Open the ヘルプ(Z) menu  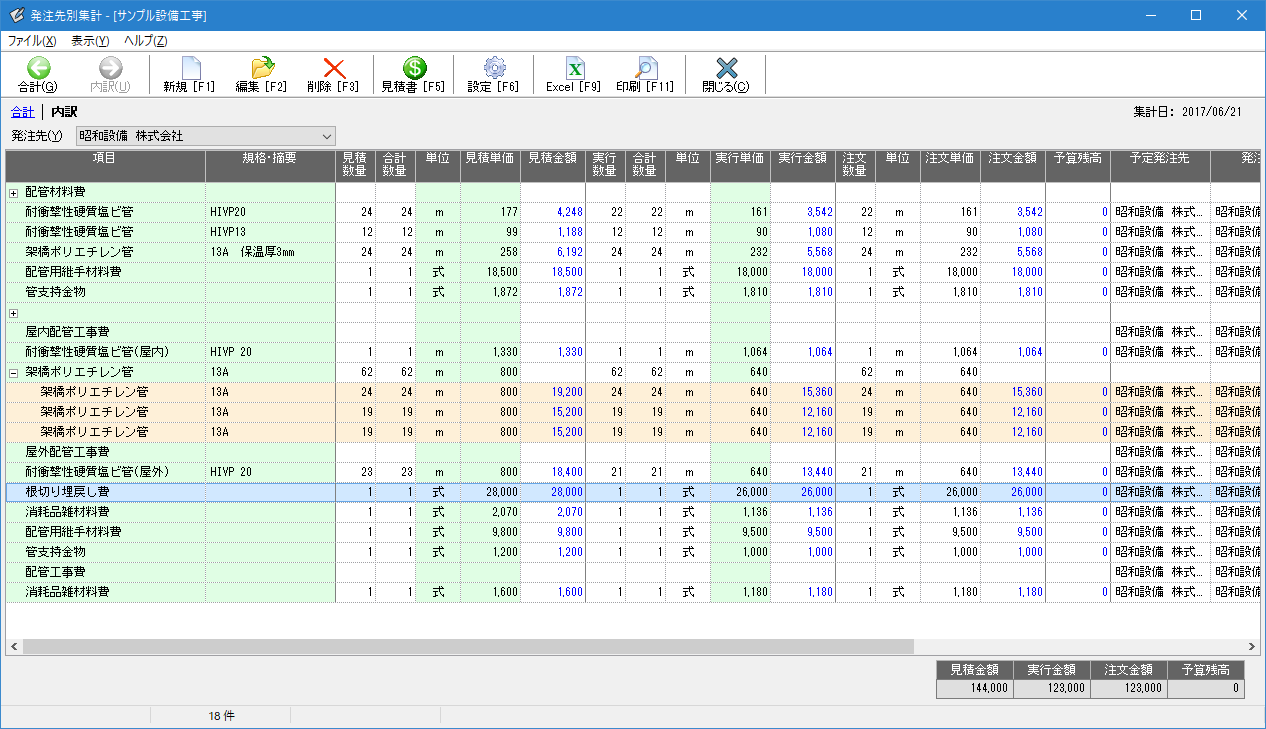click(146, 41)
